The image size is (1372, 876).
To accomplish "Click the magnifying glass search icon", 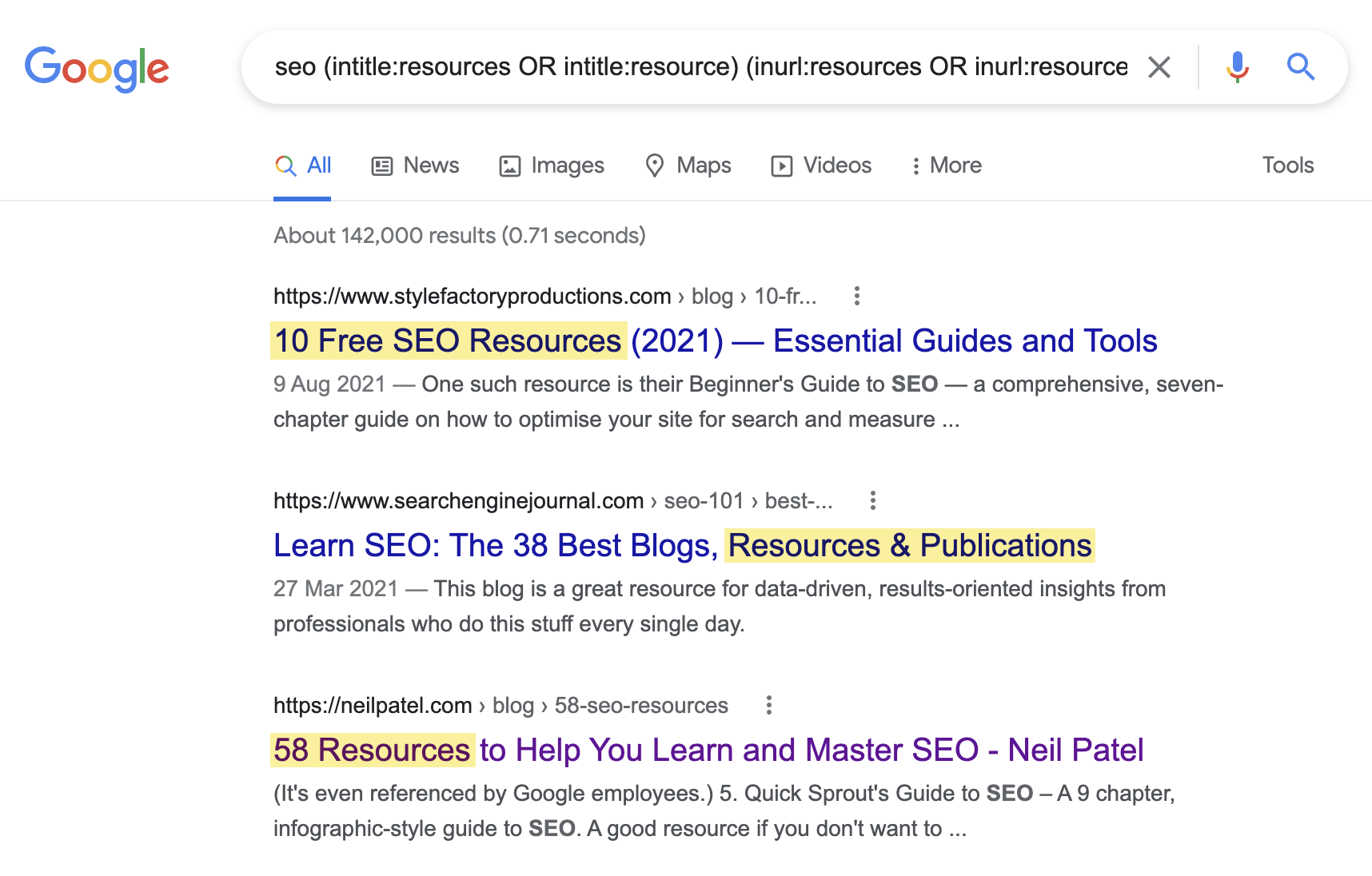I will click(x=1301, y=67).
